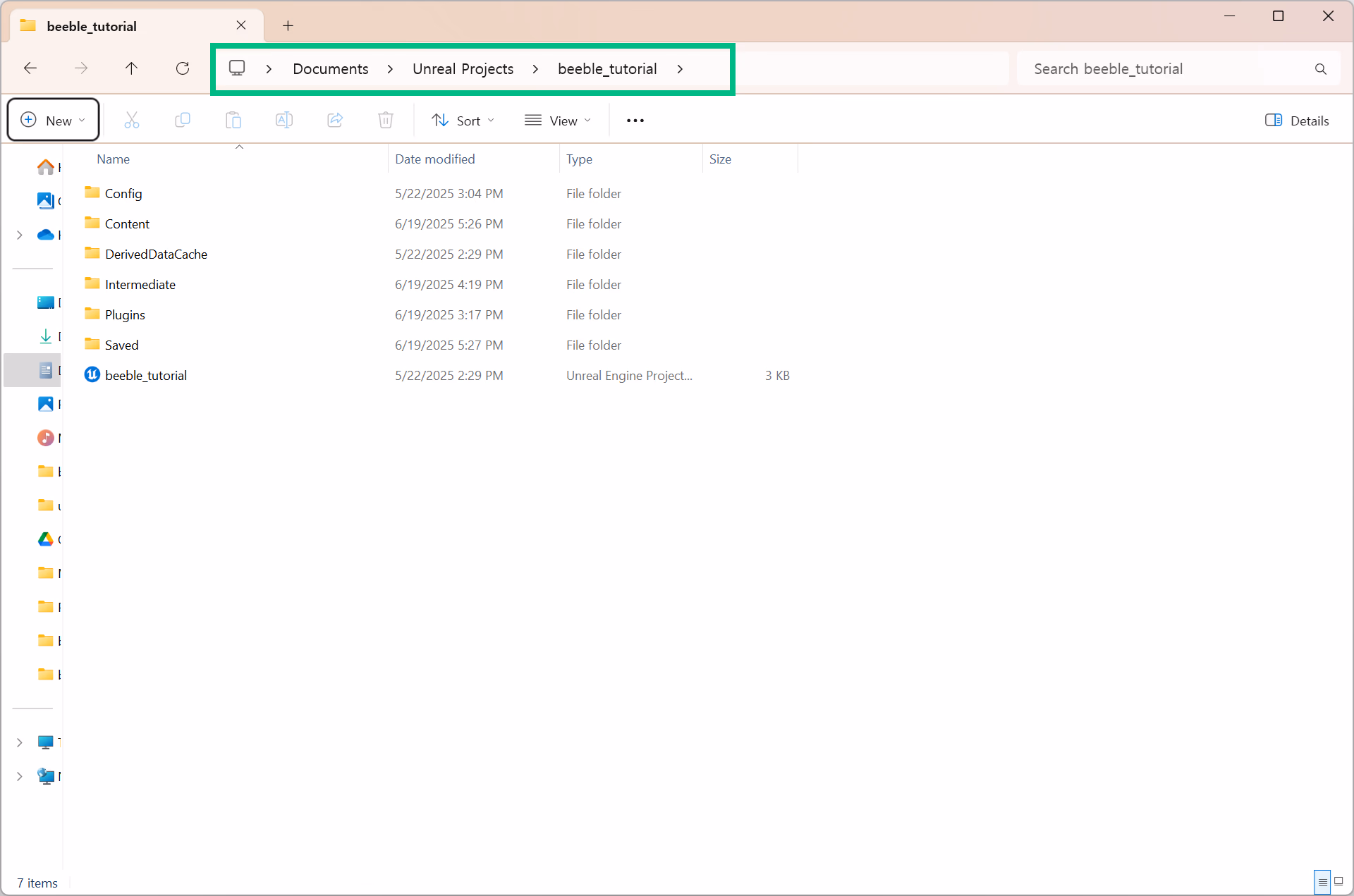Click the Back navigation button
The height and width of the screenshot is (896, 1354).
30,68
